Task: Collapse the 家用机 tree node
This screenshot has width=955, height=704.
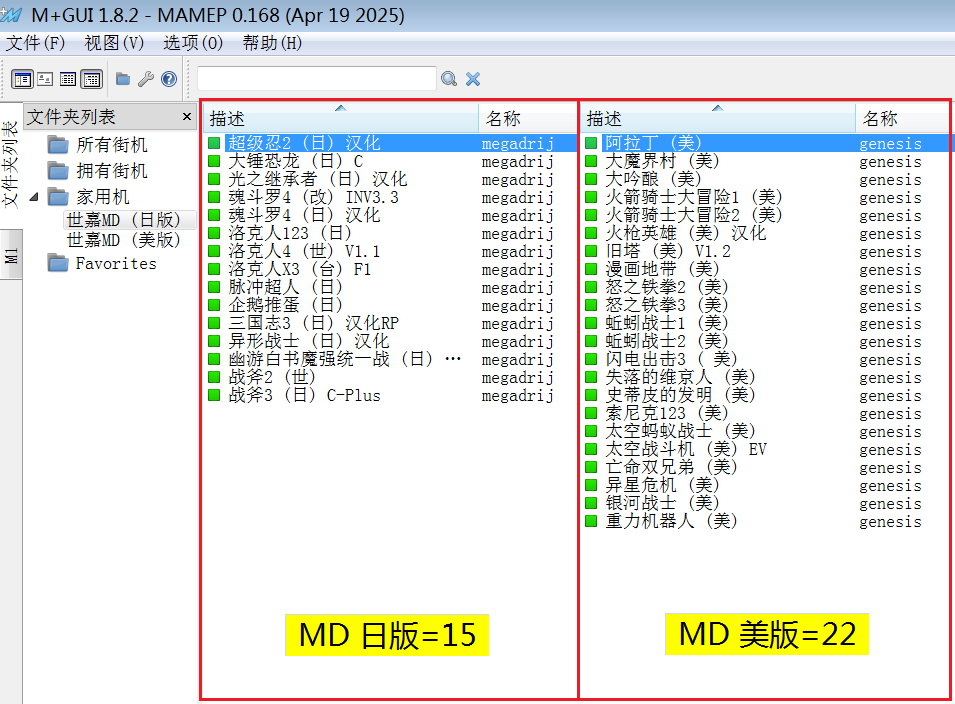Action: pos(34,197)
